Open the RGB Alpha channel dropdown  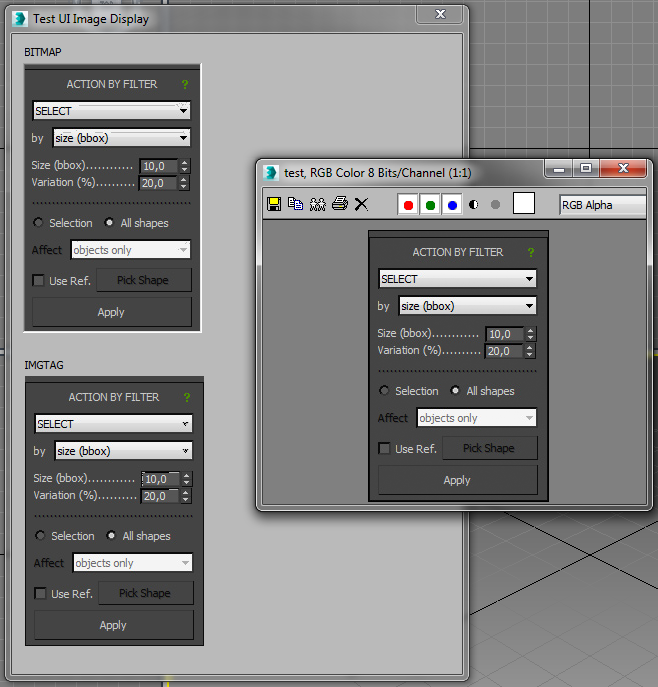click(x=603, y=205)
